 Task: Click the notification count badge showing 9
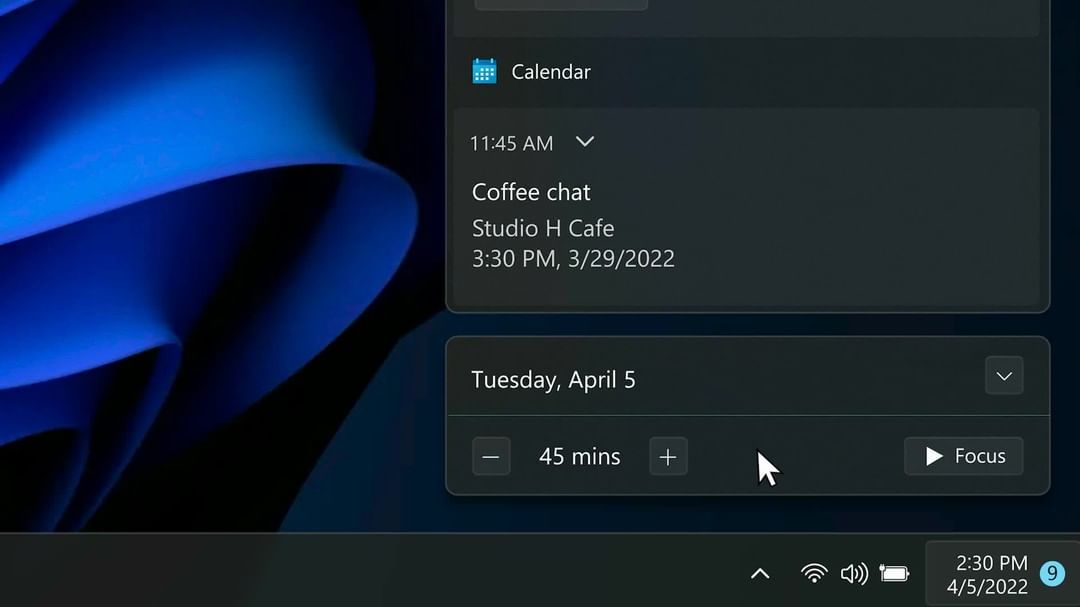click(1051, 573)
